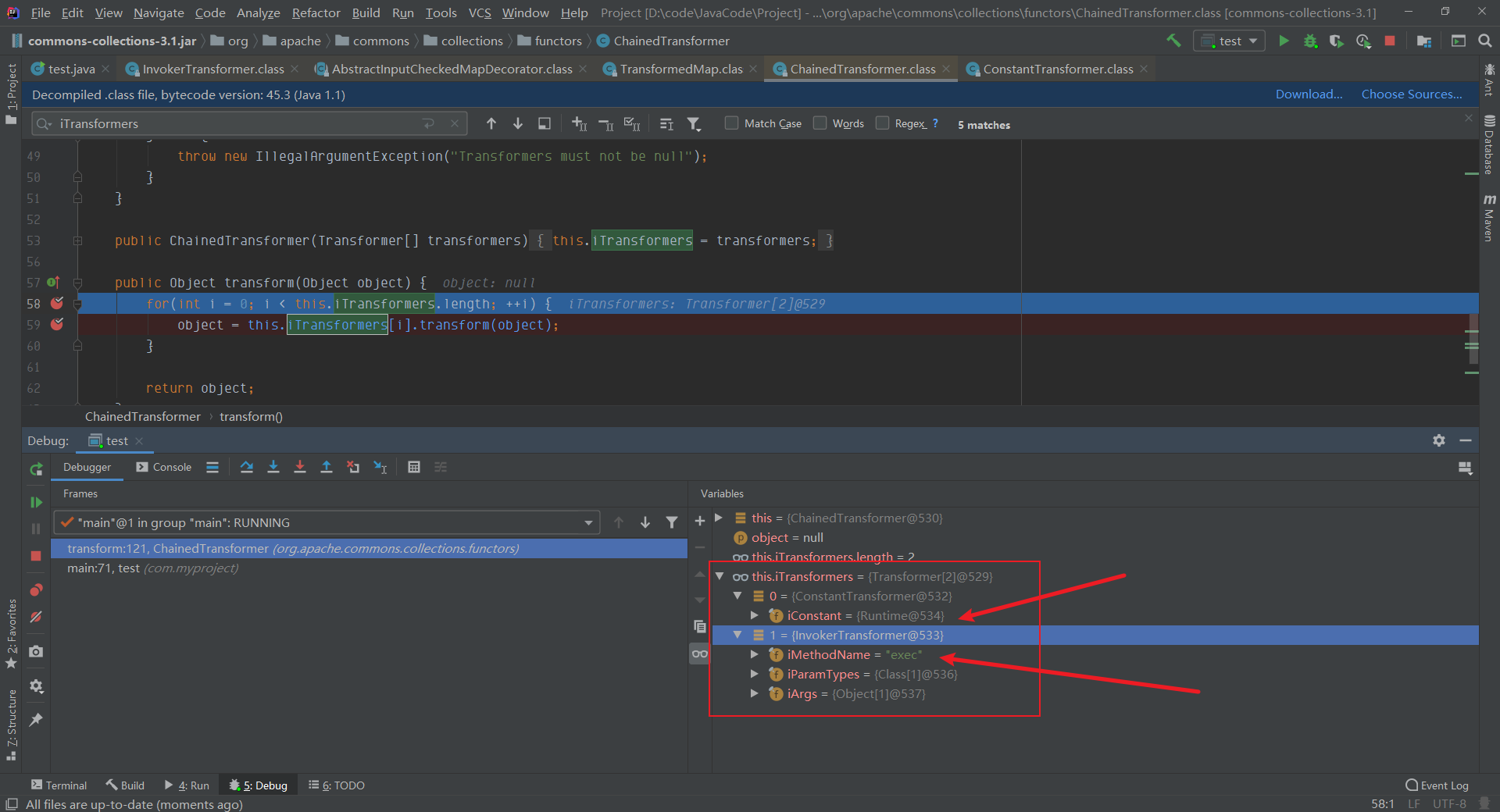Expand the iConstant variable node
Image resolution: width=1500 pixels, height=812 pixels.
click(x=755, y=616)
